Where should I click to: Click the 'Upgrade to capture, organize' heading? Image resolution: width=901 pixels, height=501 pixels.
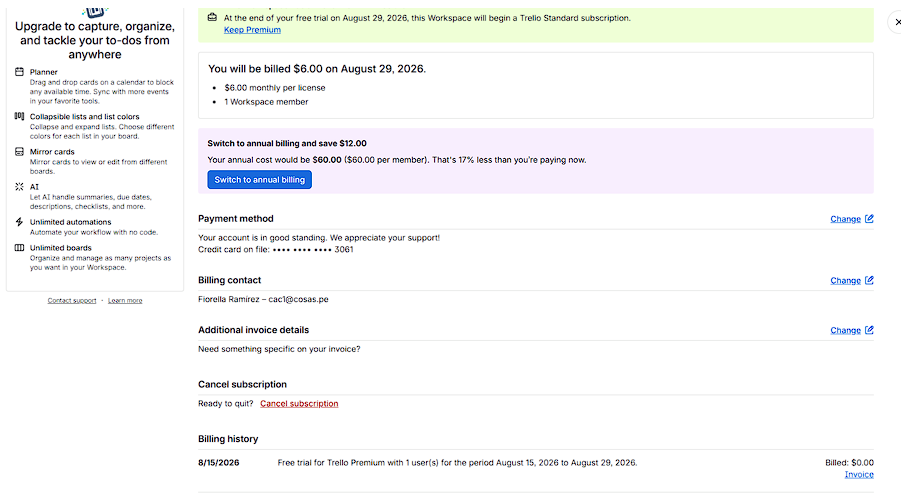tap(95, 40)
